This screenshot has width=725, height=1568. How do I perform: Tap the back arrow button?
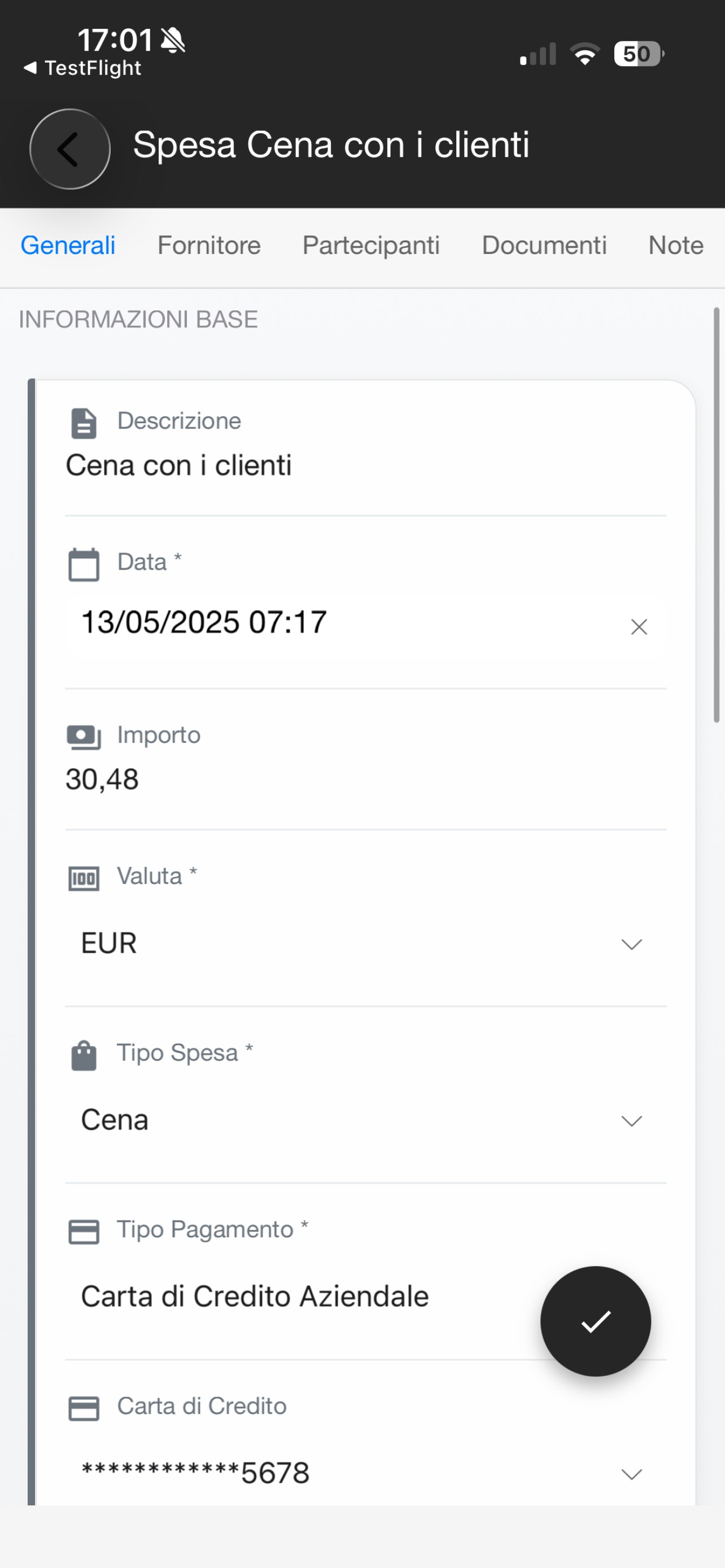coord(70,149)
